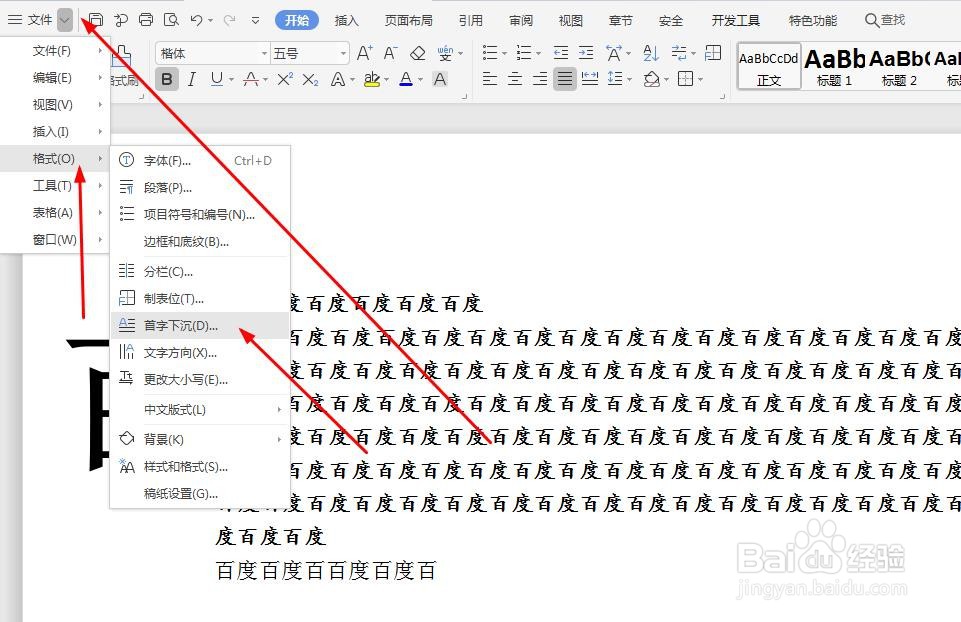
Task: Open font color dropdown arrow
Action: pyautogui.click(x=420, y=80)
